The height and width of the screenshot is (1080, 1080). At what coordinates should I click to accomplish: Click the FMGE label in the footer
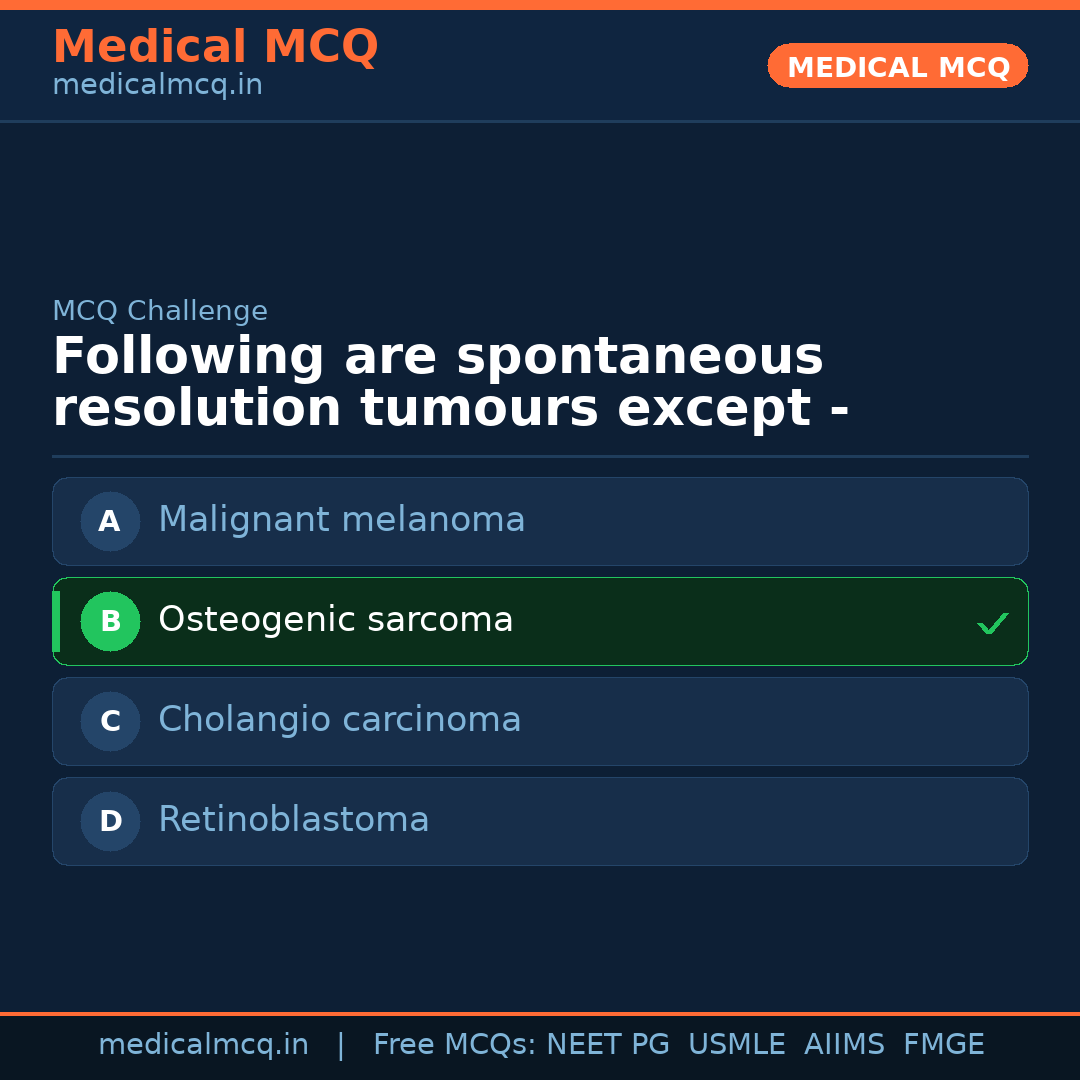coord(943,1044)
